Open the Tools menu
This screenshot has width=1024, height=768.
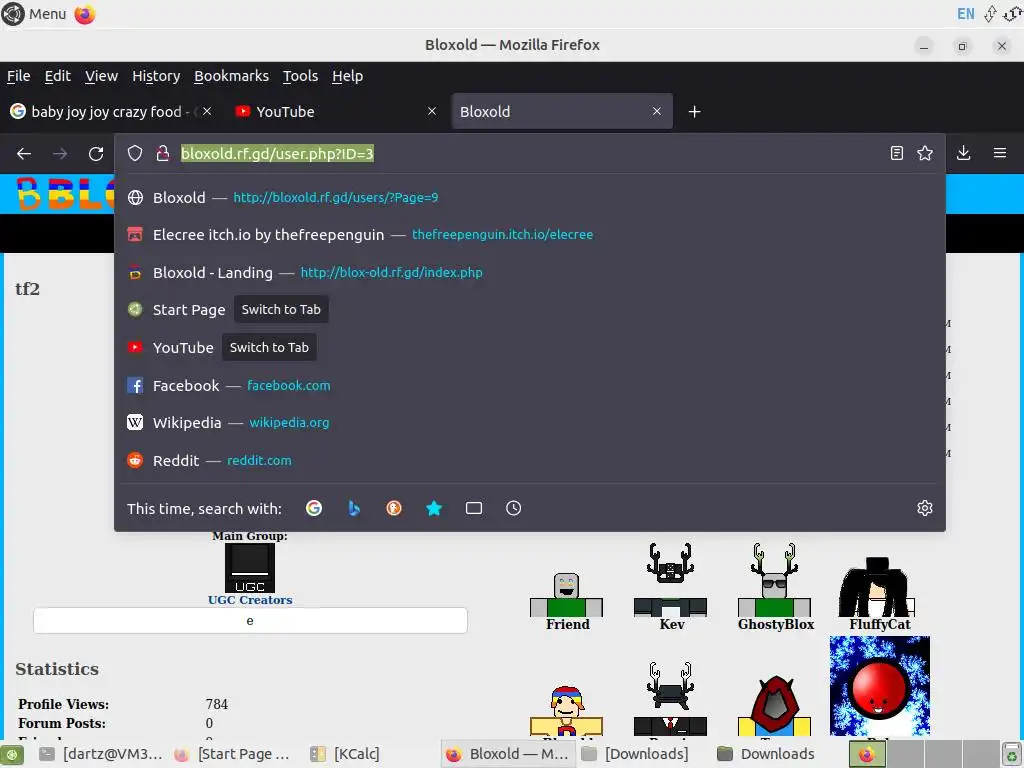(x=300, y=76)
